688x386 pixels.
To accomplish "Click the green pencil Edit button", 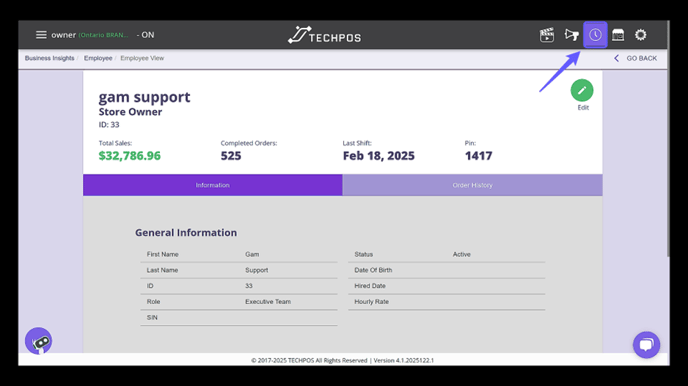I will click(x=582, y=90).
